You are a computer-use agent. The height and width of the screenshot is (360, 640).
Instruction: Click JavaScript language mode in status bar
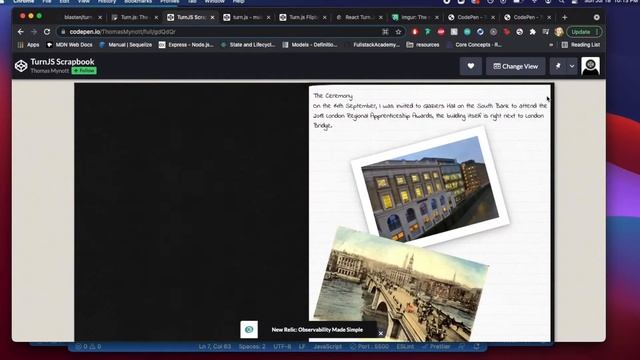(328, 347)
